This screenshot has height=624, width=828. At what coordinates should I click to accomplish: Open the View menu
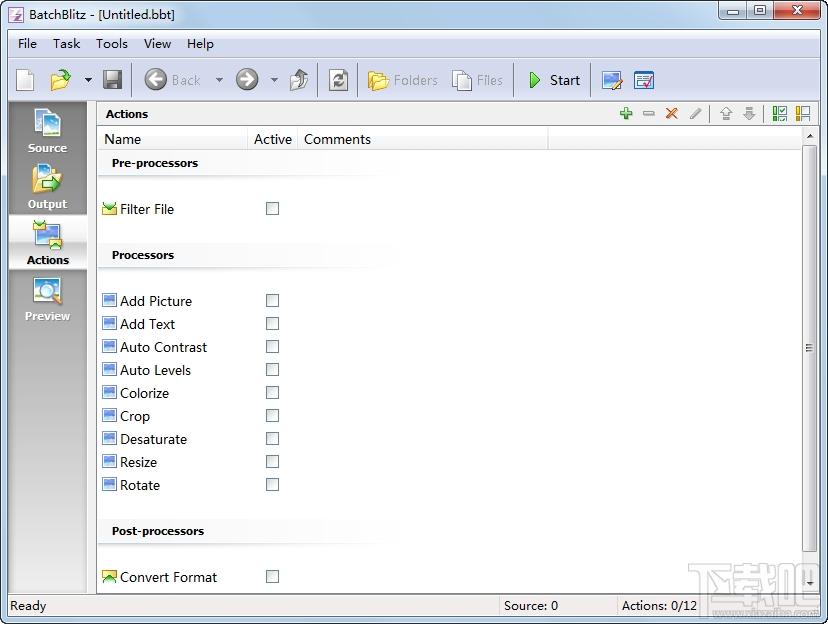(x=157, y=44)
